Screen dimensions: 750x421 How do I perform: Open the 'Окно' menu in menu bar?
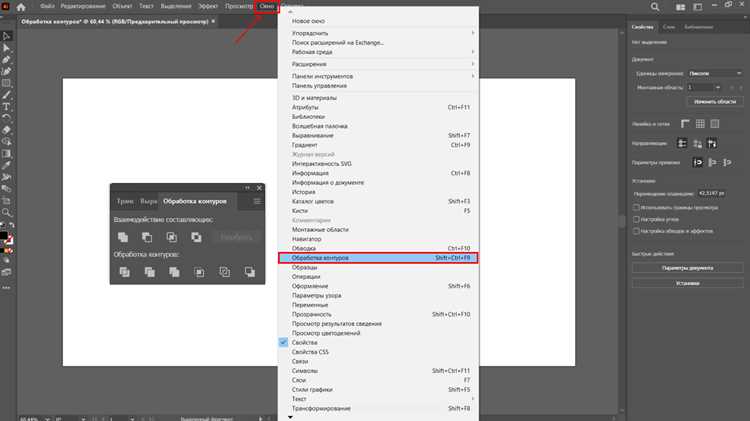click(267, 7)
